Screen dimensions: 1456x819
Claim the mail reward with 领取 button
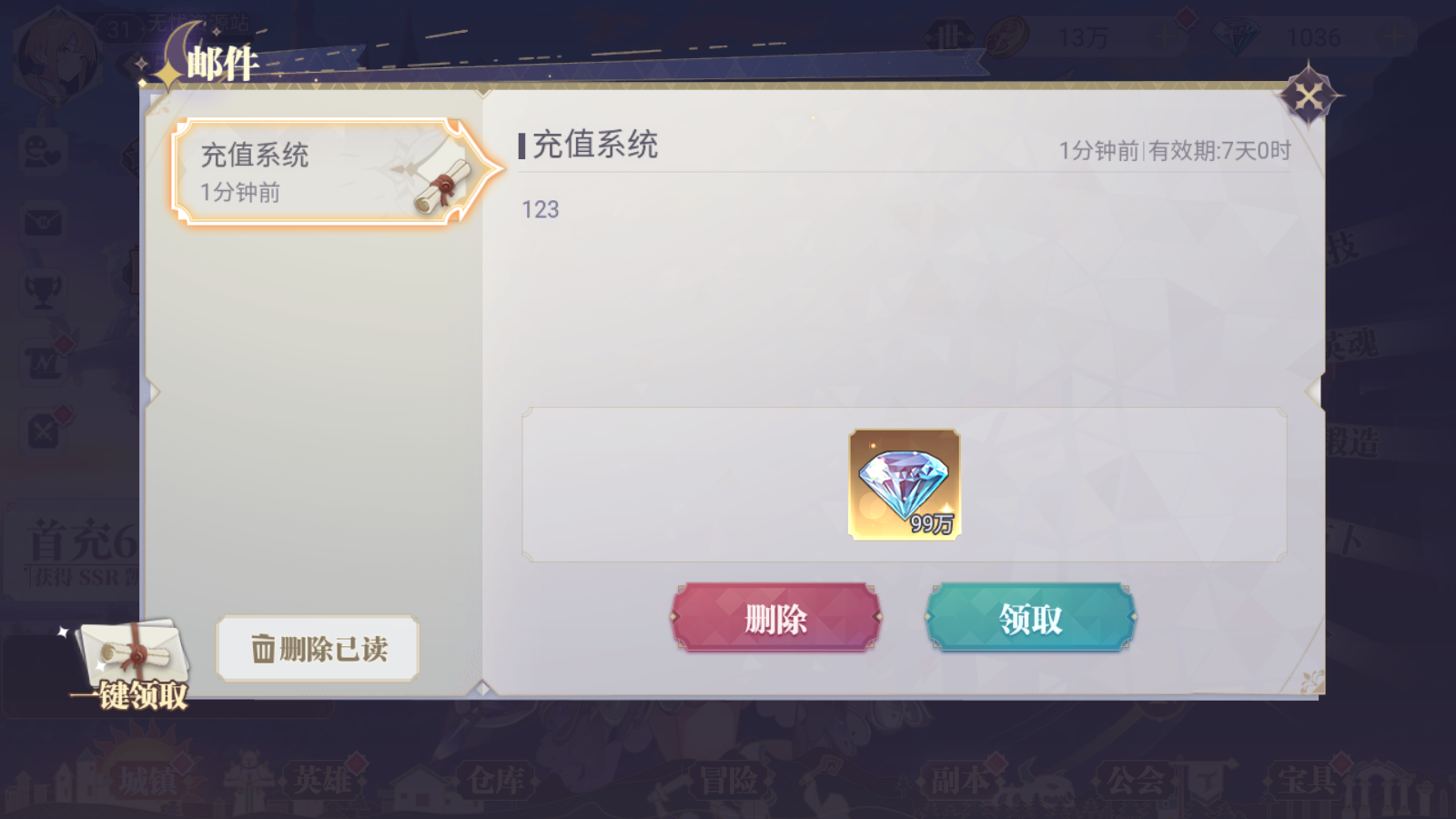[x=1030, y=618]
